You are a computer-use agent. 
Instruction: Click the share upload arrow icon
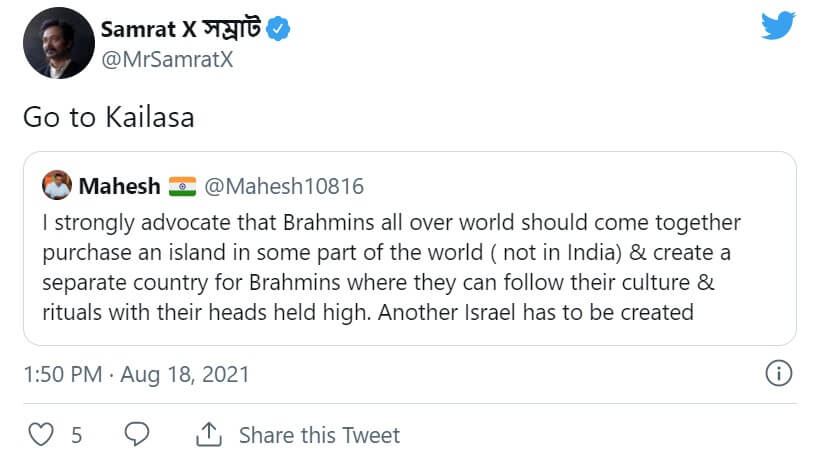tap(208, 435)
